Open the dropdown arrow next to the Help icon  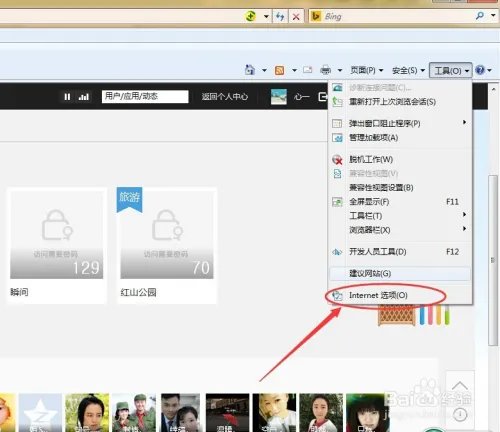pos(489,70)
